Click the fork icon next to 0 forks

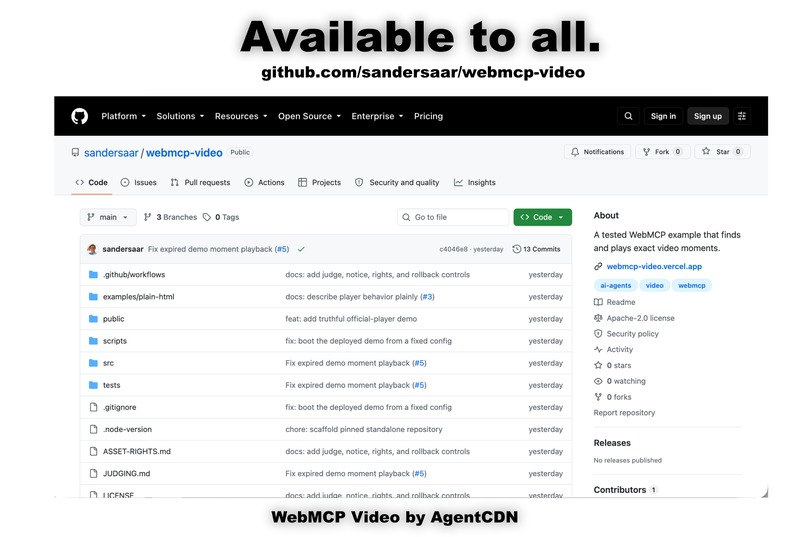[x=598, y=397]
